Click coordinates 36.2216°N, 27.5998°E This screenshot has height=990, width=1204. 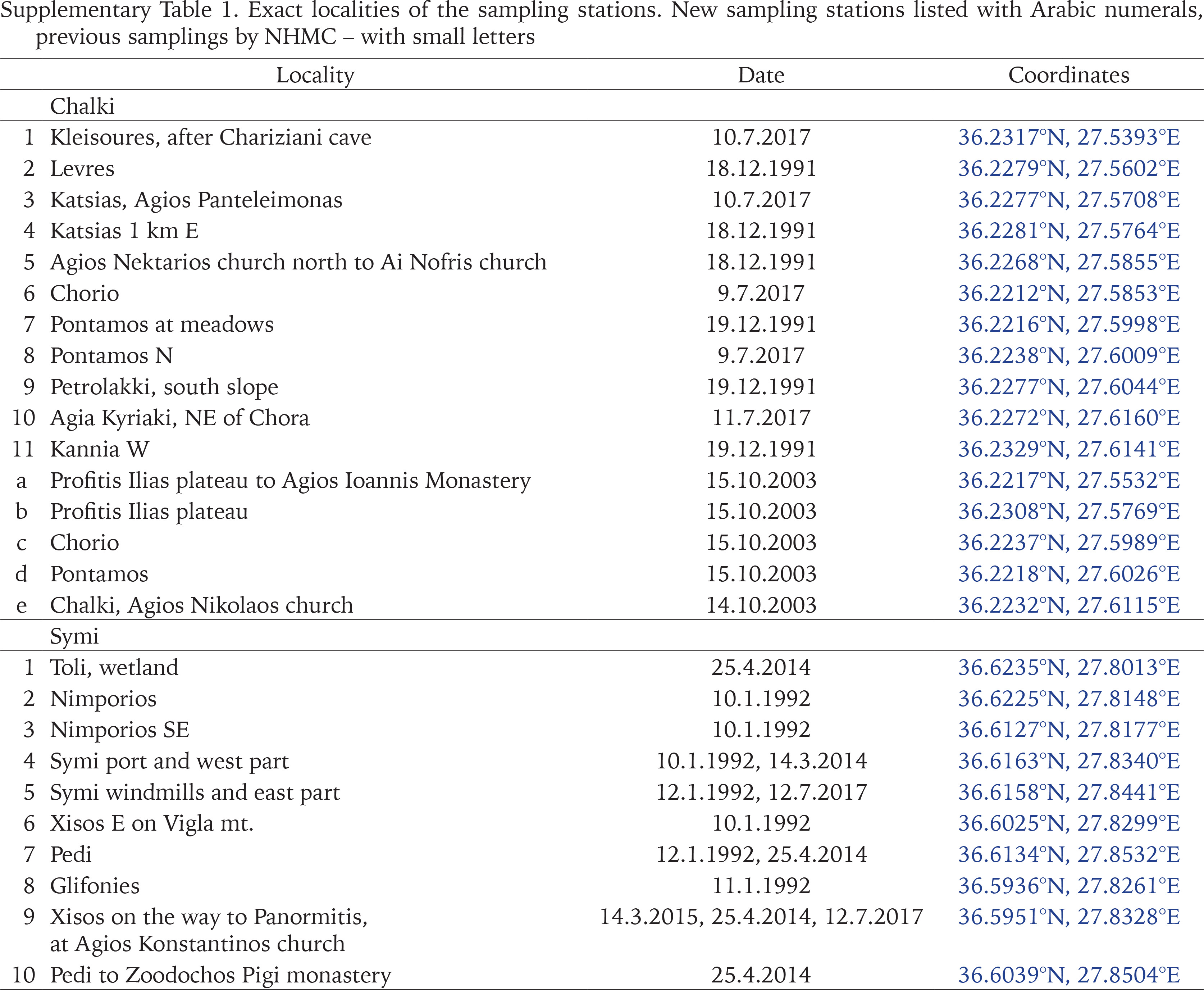(x=1069, y=324)
